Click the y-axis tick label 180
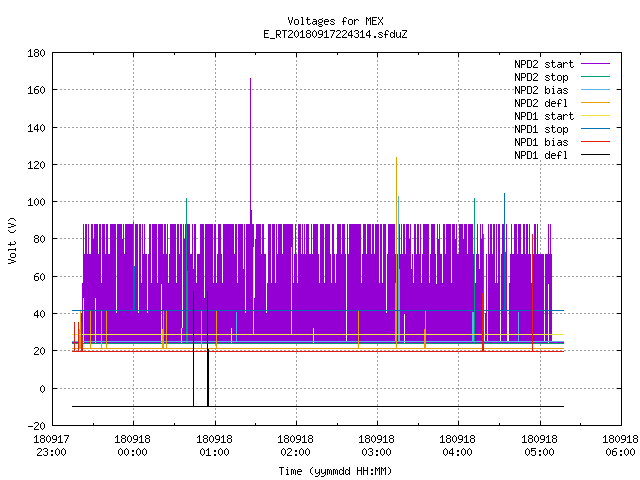This screenshot has width=640, height=480. click(x=36, y=53)
